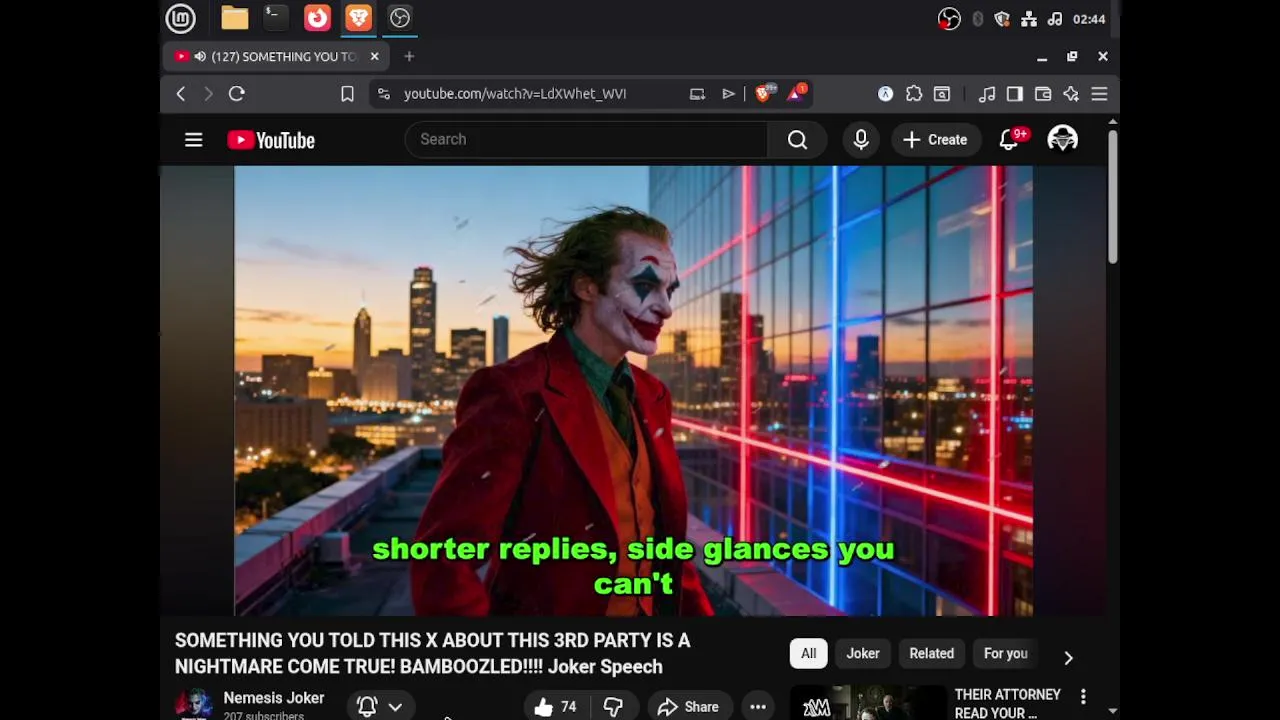
Task: Open the Brave Shields lion icon
Action: pos(763,94)
